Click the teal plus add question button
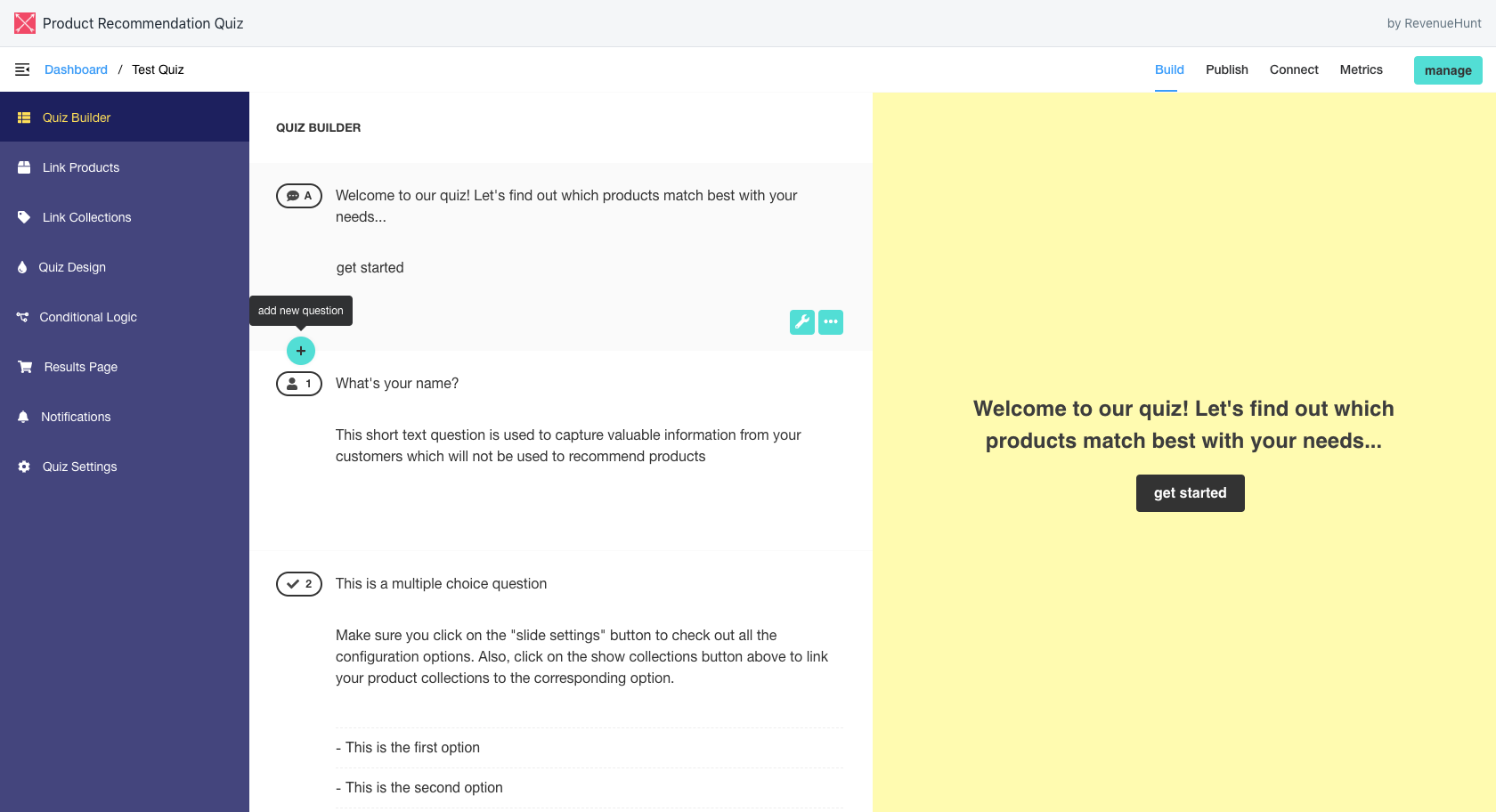Screen dimensions: 1496x812 click(x=301, y=351)
